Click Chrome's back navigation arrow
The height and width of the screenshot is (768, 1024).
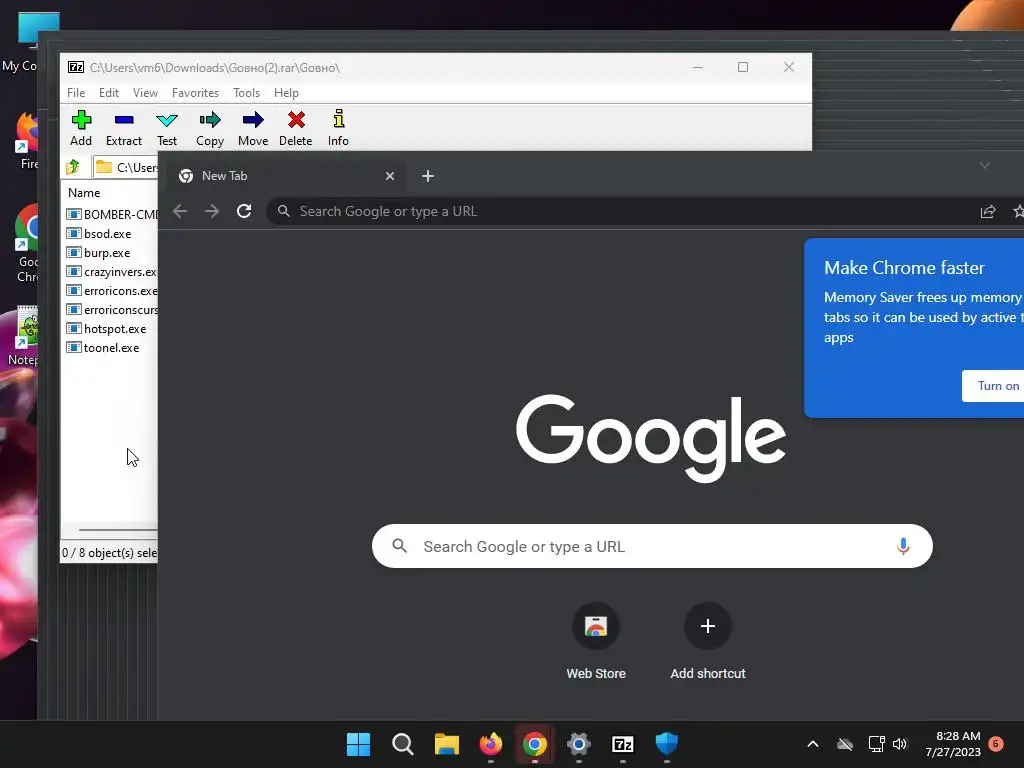click(180, 211)
